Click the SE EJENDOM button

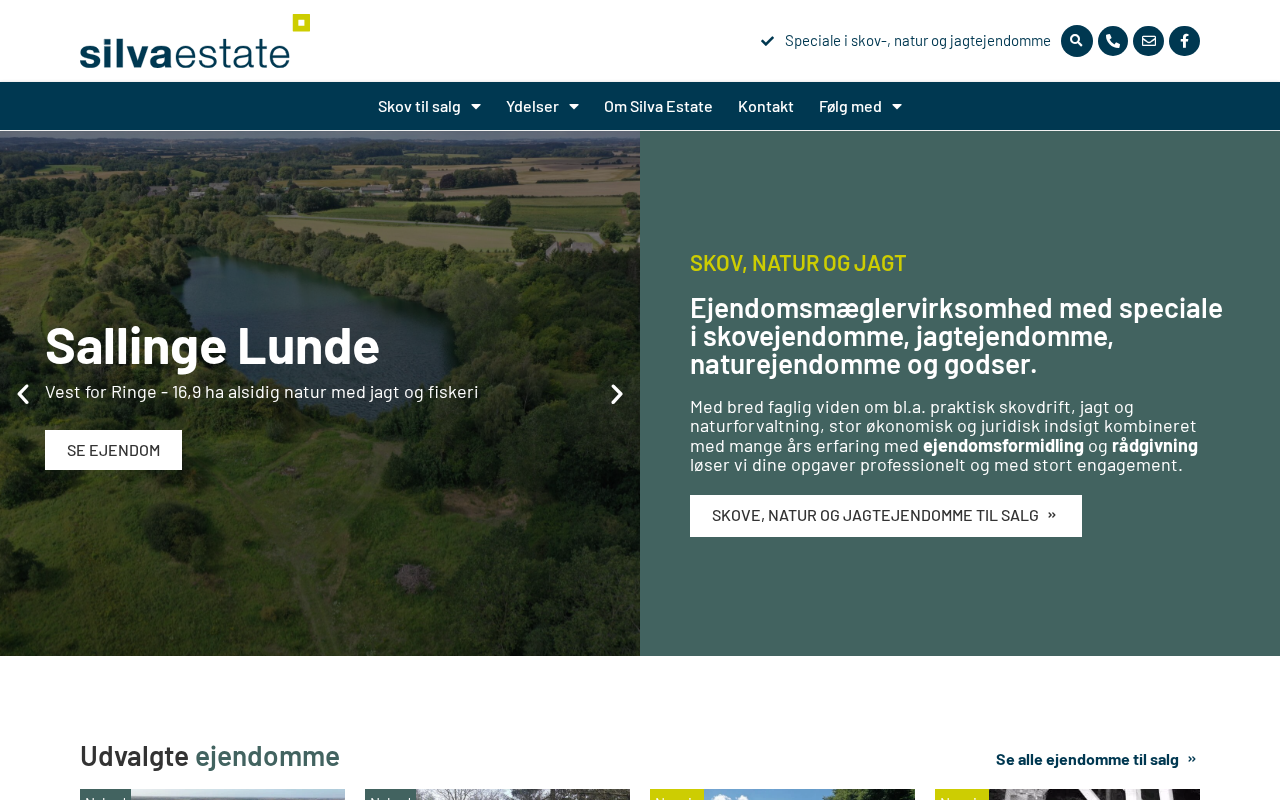pyautogui.click(x=113, y=450)
